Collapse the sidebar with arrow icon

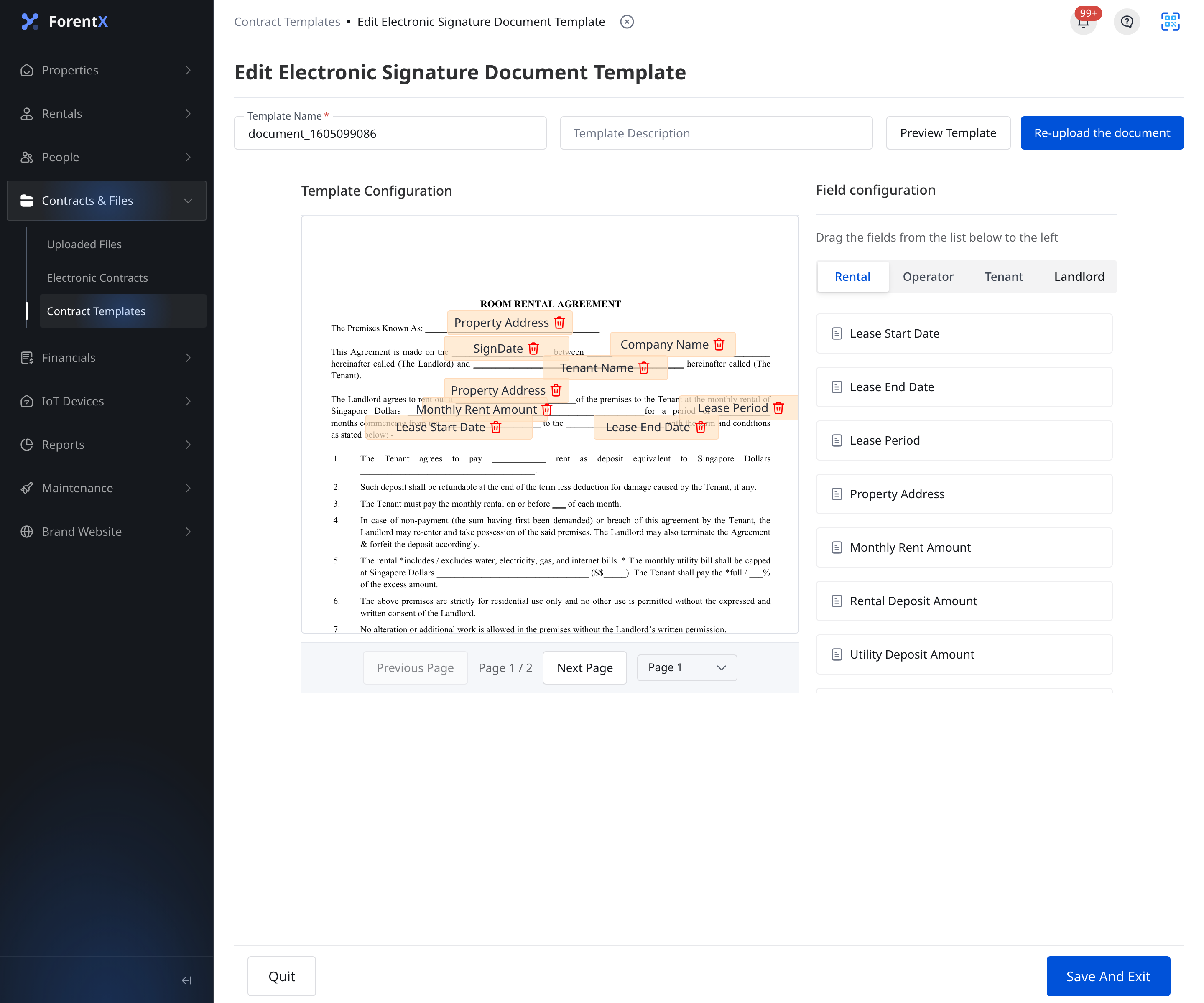187,980
